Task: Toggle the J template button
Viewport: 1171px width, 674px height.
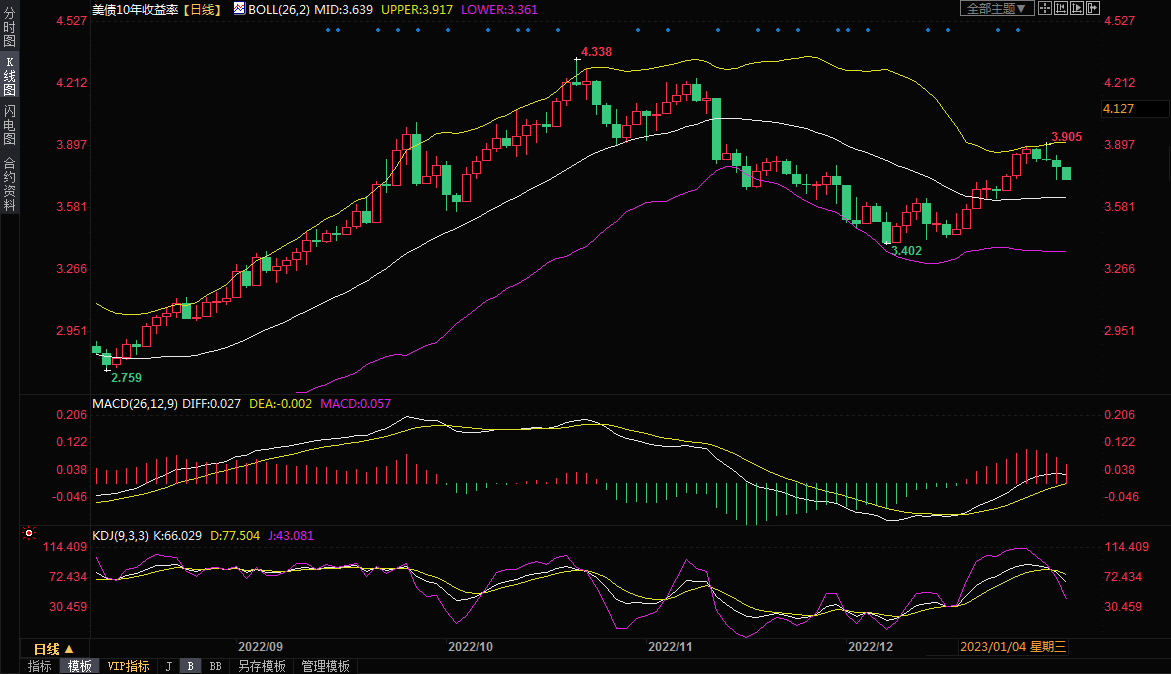Action: (168, 666)
